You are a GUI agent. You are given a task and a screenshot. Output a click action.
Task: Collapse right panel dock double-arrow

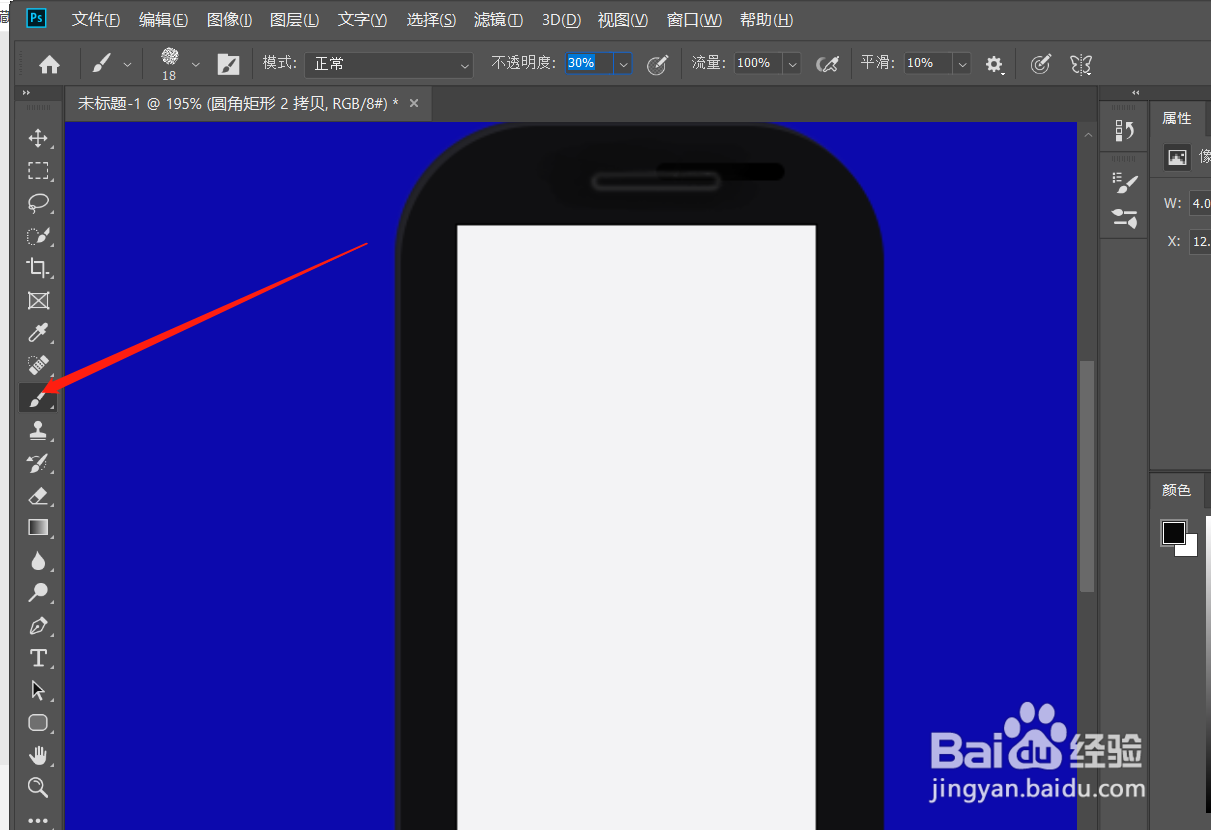pyautogui.click(x=1135, y=93)
